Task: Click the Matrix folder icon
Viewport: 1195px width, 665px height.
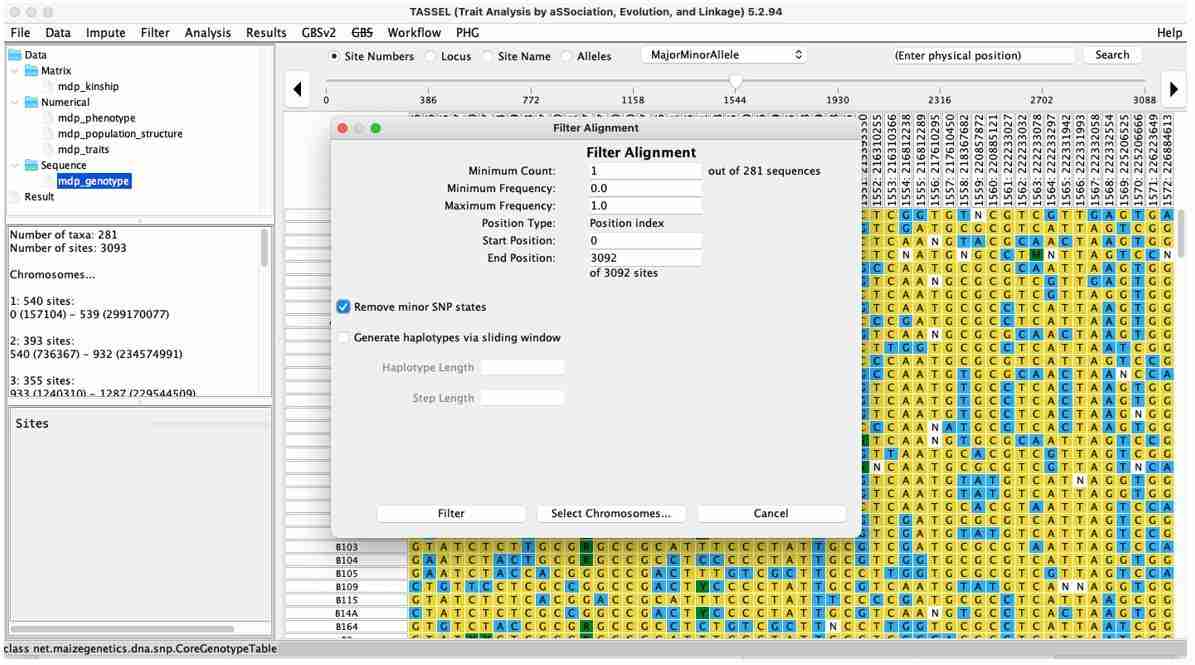Action: pyautogui.click(x=31, y=71)
